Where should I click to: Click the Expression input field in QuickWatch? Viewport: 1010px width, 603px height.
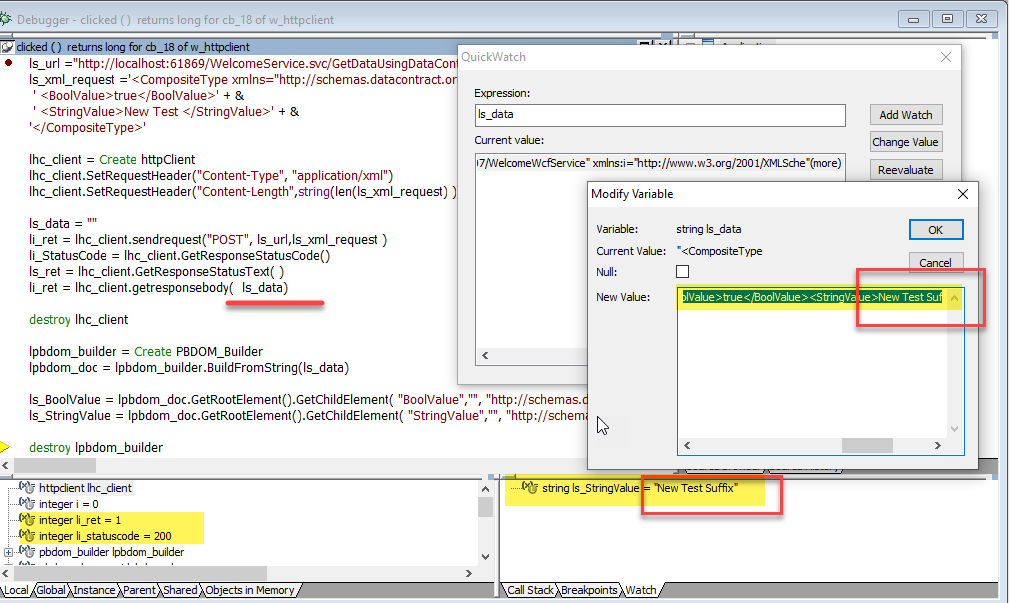click(x=660, y=115)
